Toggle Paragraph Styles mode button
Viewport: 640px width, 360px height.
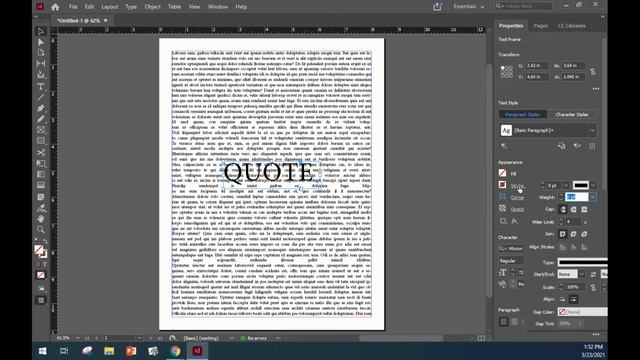pos(522,115)
